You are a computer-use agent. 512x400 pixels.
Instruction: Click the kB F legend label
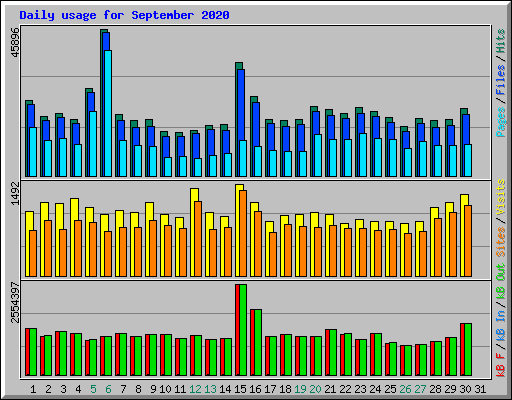tap(501, 364)
